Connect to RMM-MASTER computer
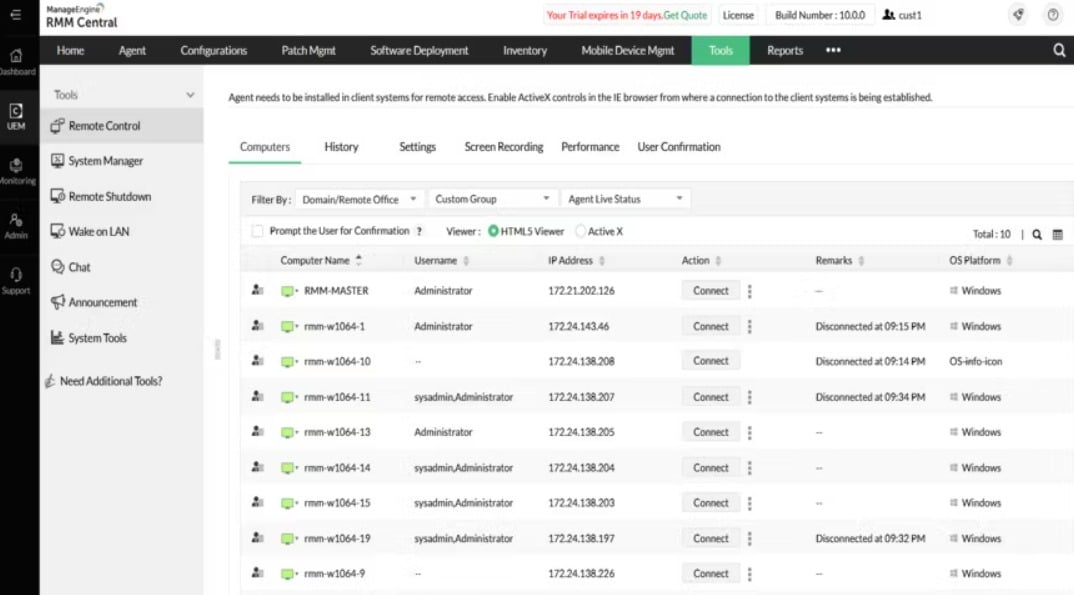The image size is (1074, 595). coord(710,291)
